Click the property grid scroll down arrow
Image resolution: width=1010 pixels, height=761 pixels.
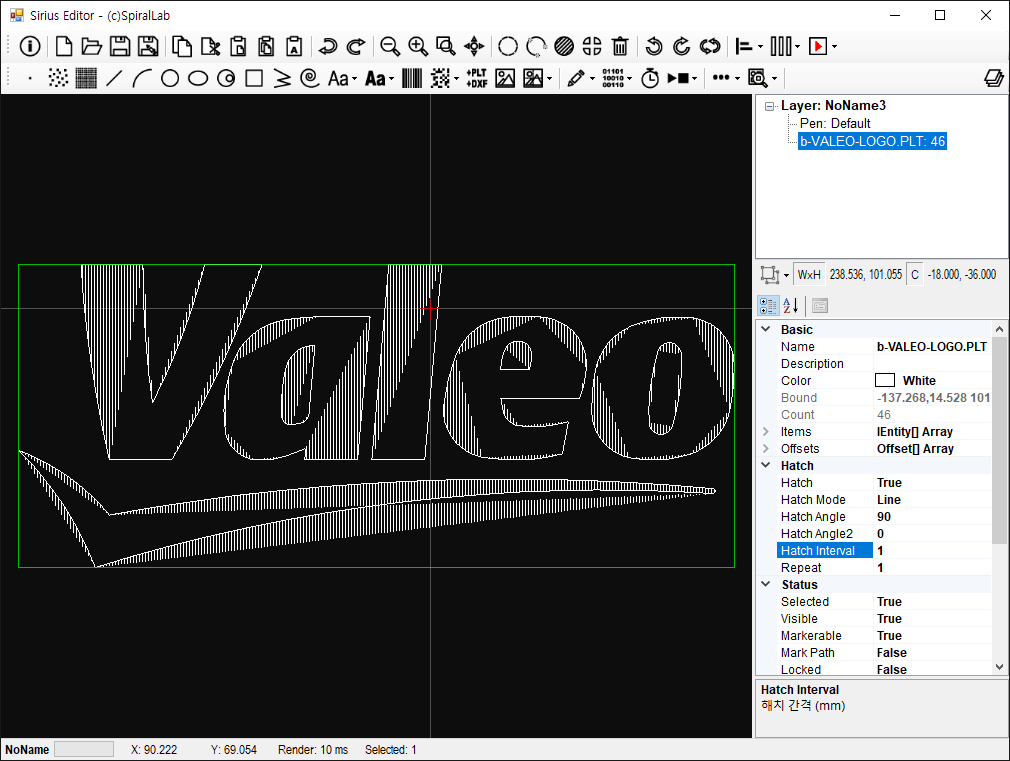(999, 667)
